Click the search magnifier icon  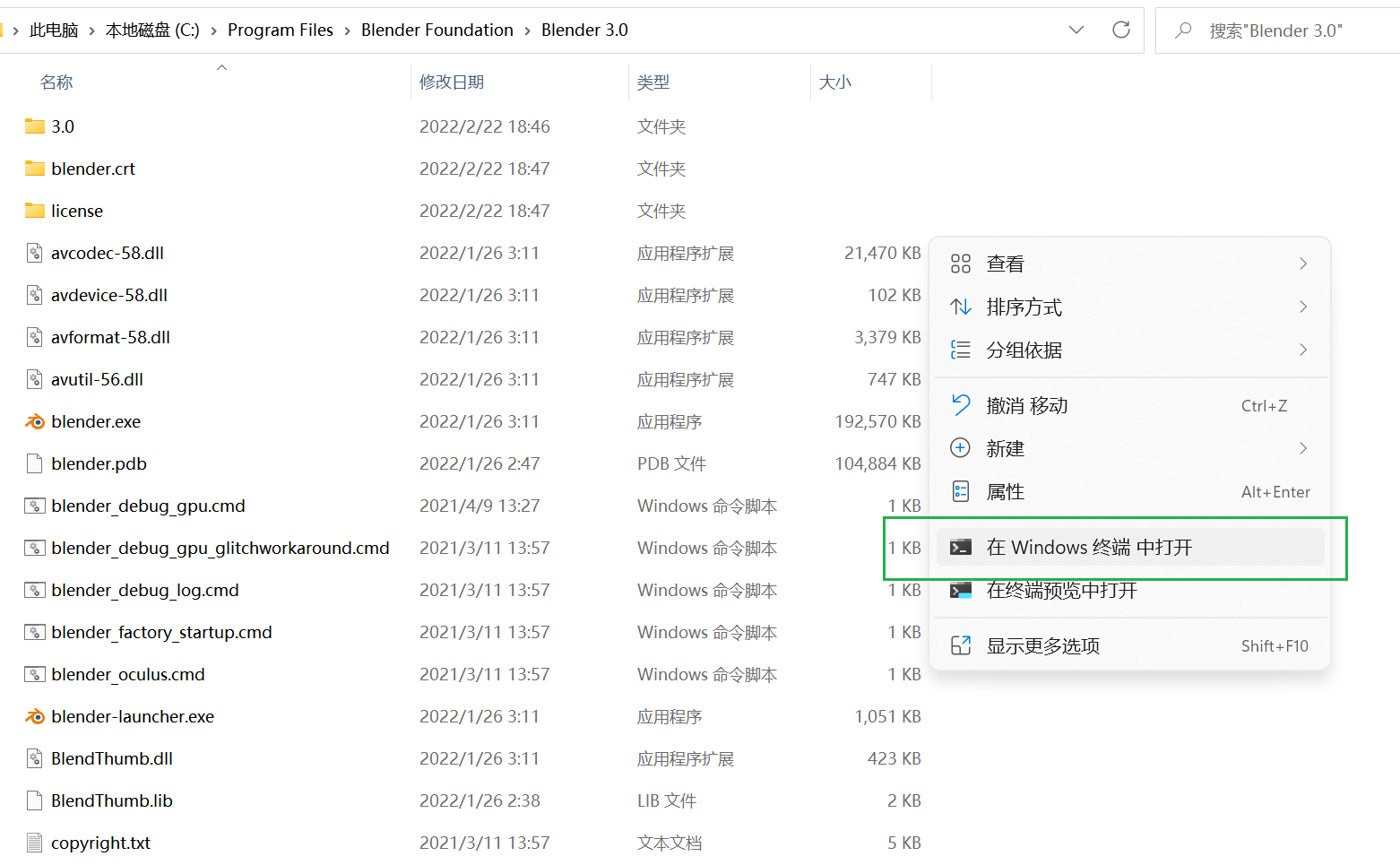click(x=1183, y=30)
